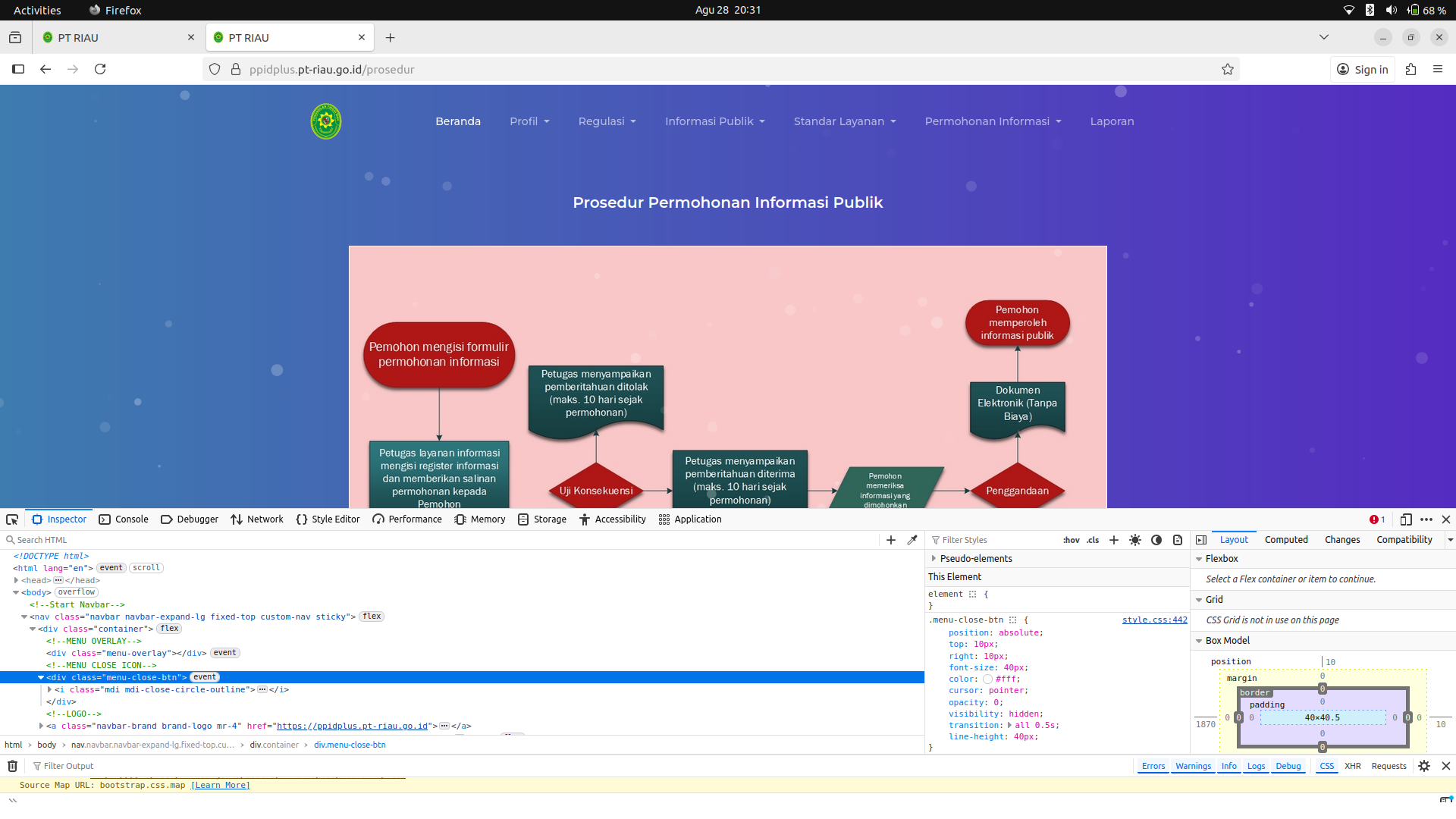Viewport: 1456px width, 819px height.
Task: Switch to the Computed tab
Action: [1286, 540]
